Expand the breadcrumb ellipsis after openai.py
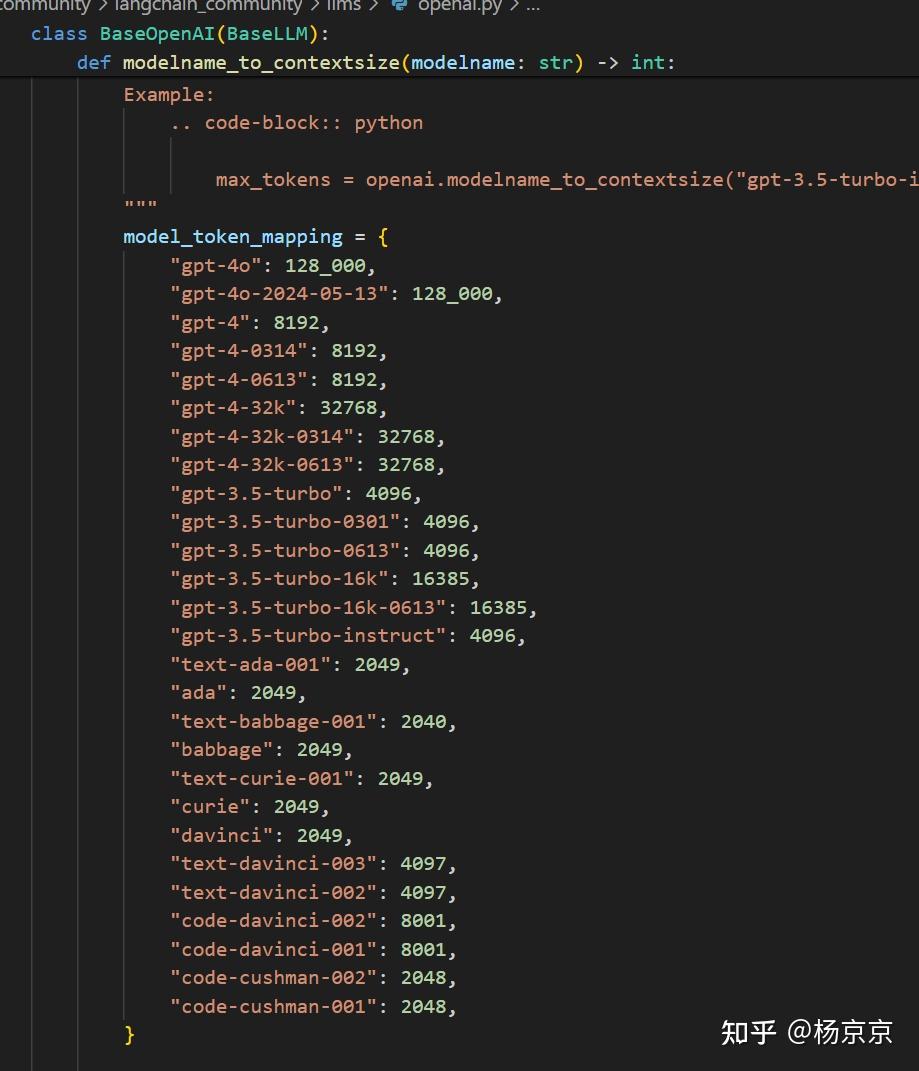 (x=533, y=5)
